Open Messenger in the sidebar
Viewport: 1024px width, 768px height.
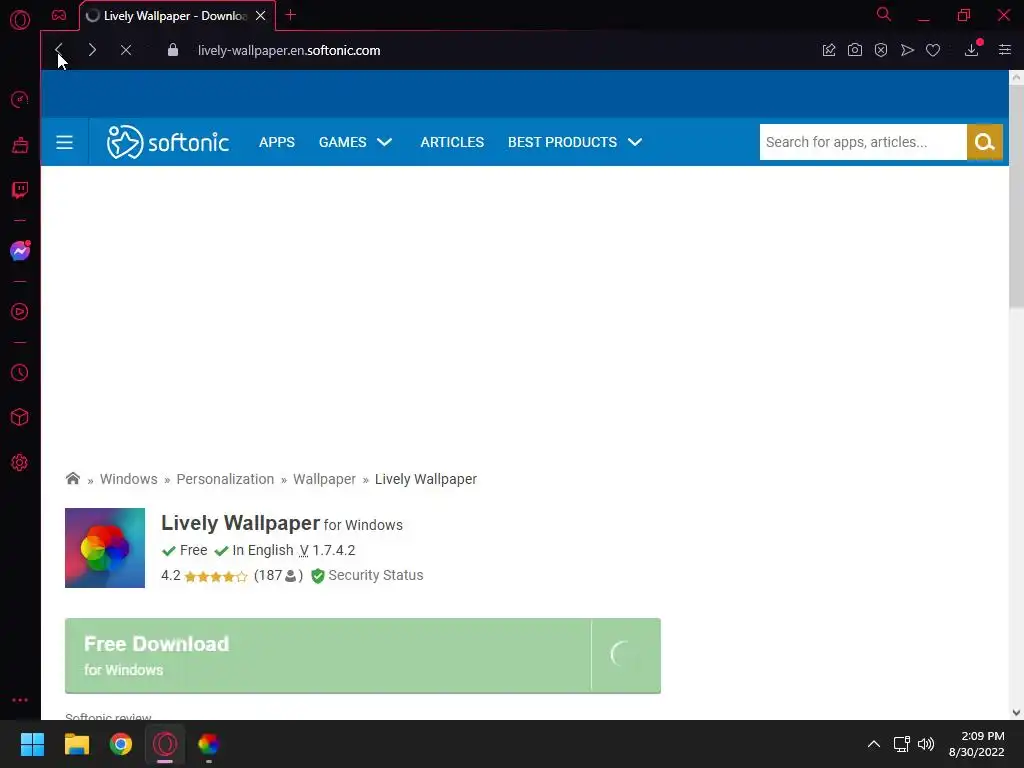(20, 250)
